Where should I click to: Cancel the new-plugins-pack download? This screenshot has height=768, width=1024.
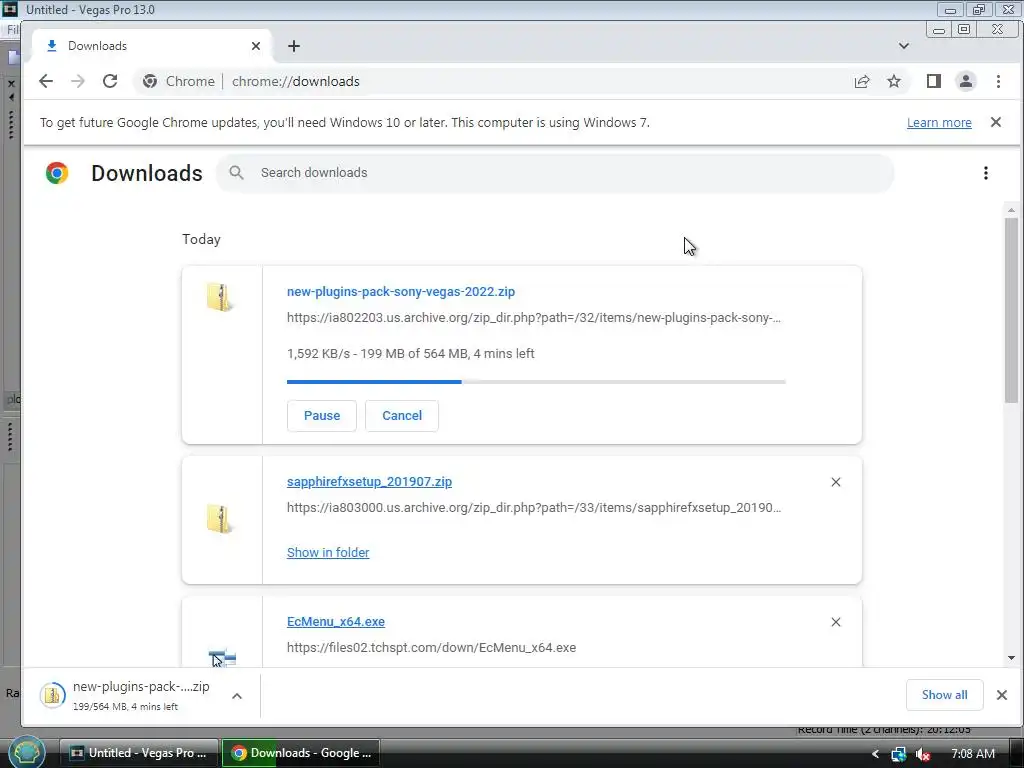(x=402, y=415)
